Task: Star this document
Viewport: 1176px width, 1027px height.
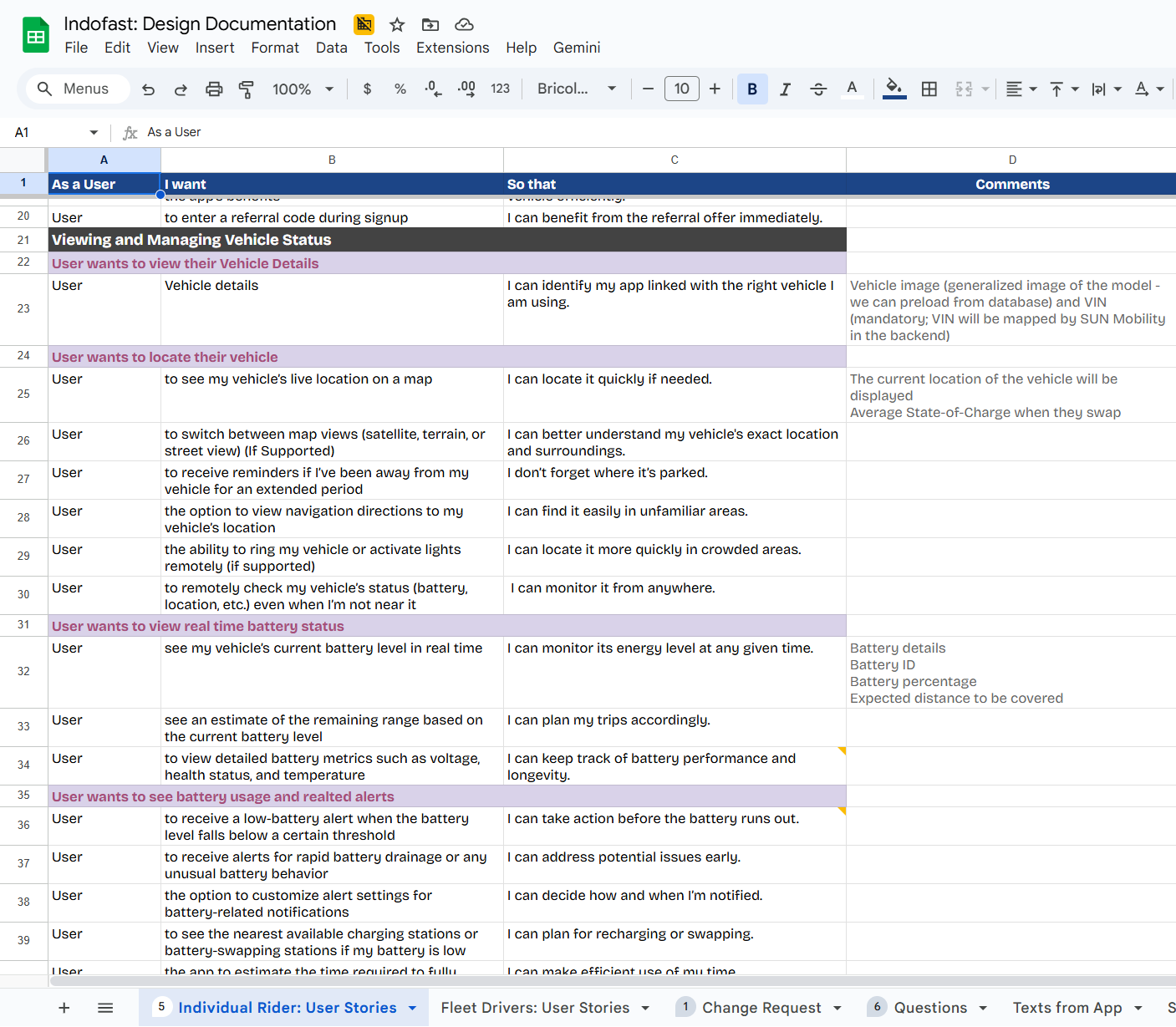Action: tap(397, 25)
